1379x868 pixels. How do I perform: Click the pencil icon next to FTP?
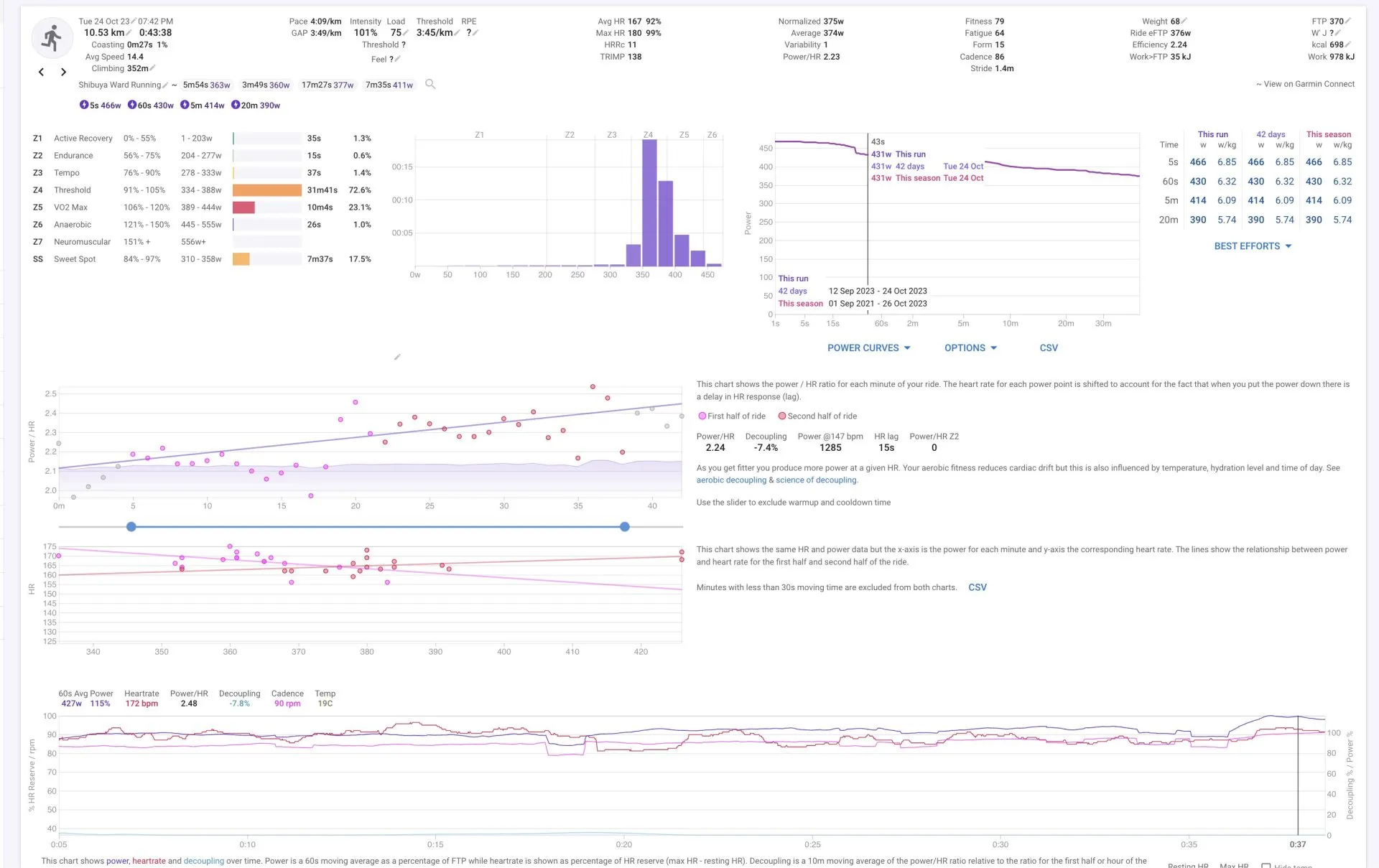pos(1348,21)
